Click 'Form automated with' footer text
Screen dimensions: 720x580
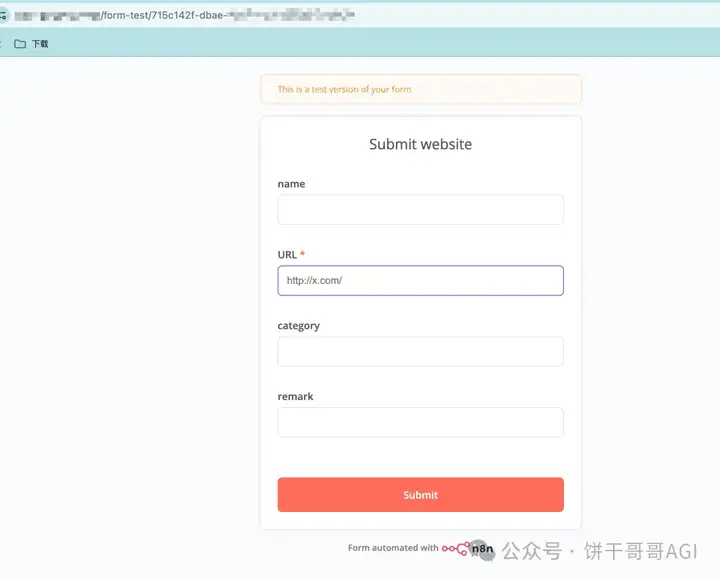(x=393, y=548)
